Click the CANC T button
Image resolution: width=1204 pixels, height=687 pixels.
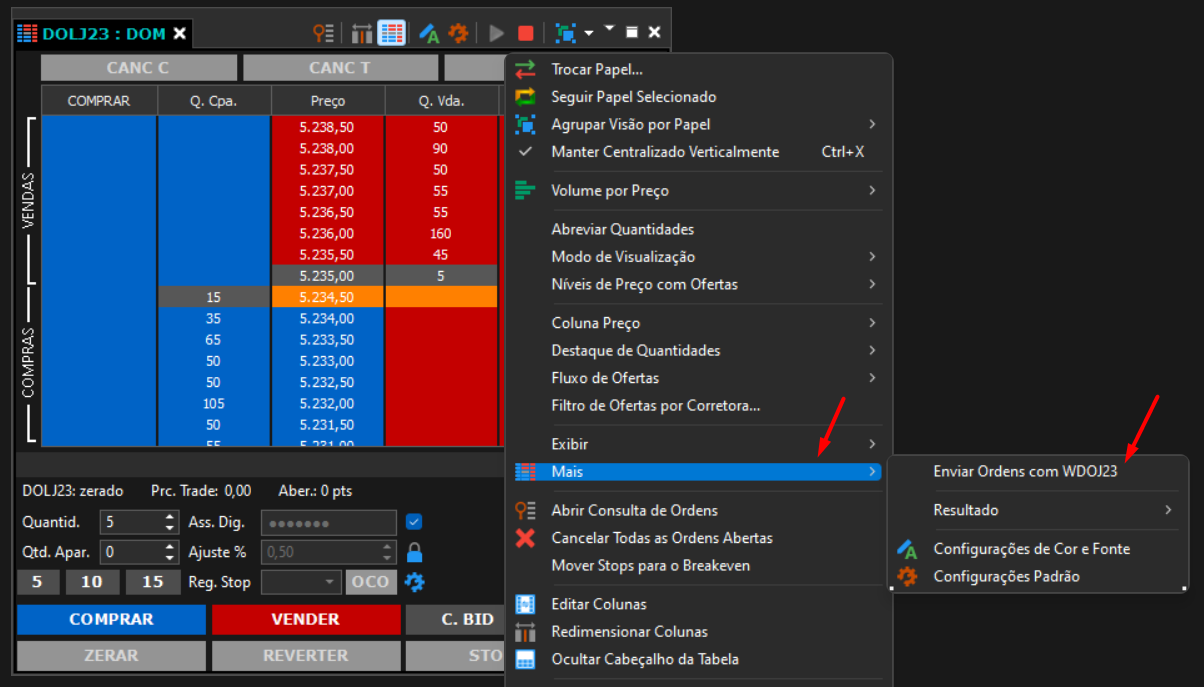pos(340,68)
